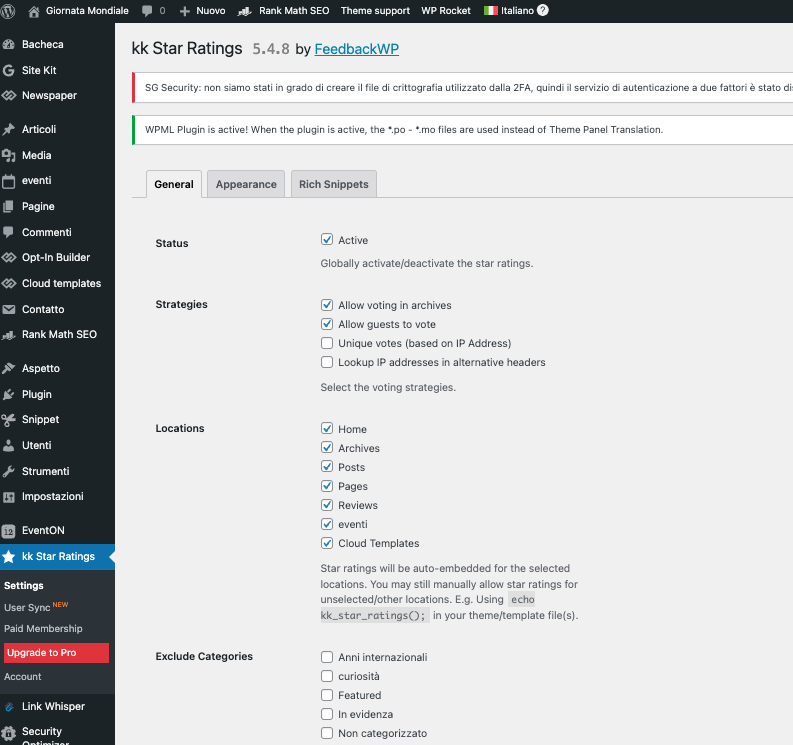Click the Security Optimizer gear icon

coord(8,733)
